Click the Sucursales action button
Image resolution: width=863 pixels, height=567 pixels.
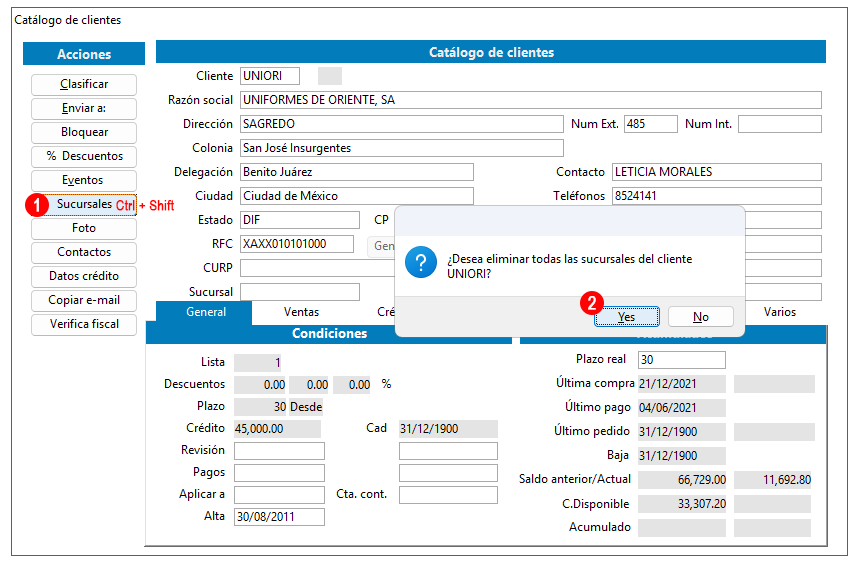(84, 204)
